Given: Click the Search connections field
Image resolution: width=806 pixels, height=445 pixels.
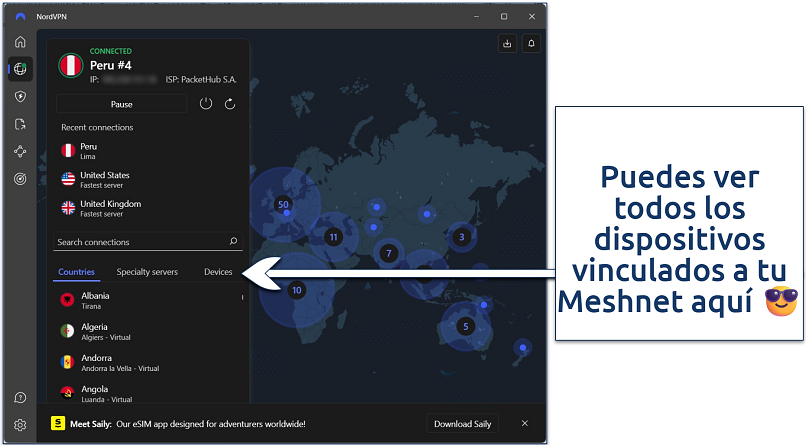Looking at the screenshot, I should (148, 242).
